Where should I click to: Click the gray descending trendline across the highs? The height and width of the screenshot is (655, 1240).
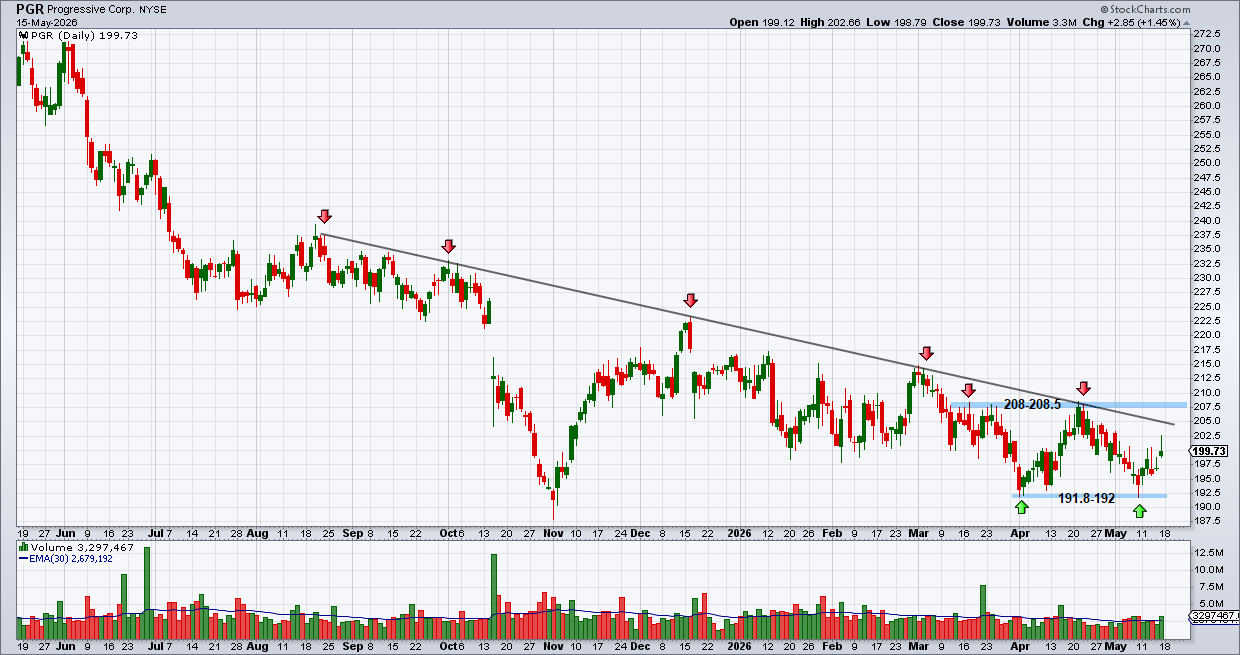click(x=750, y=330)
